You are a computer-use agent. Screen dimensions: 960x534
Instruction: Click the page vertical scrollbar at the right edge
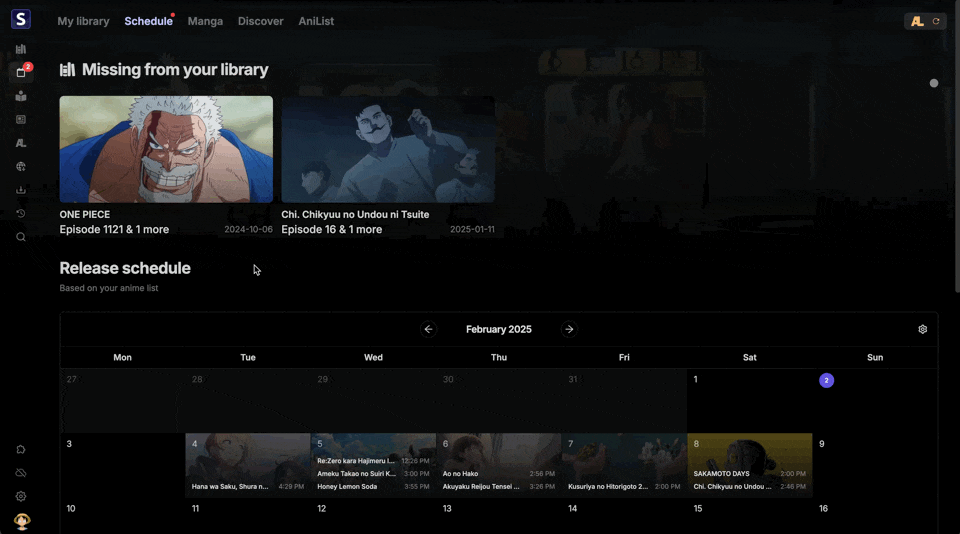(957, 147)
